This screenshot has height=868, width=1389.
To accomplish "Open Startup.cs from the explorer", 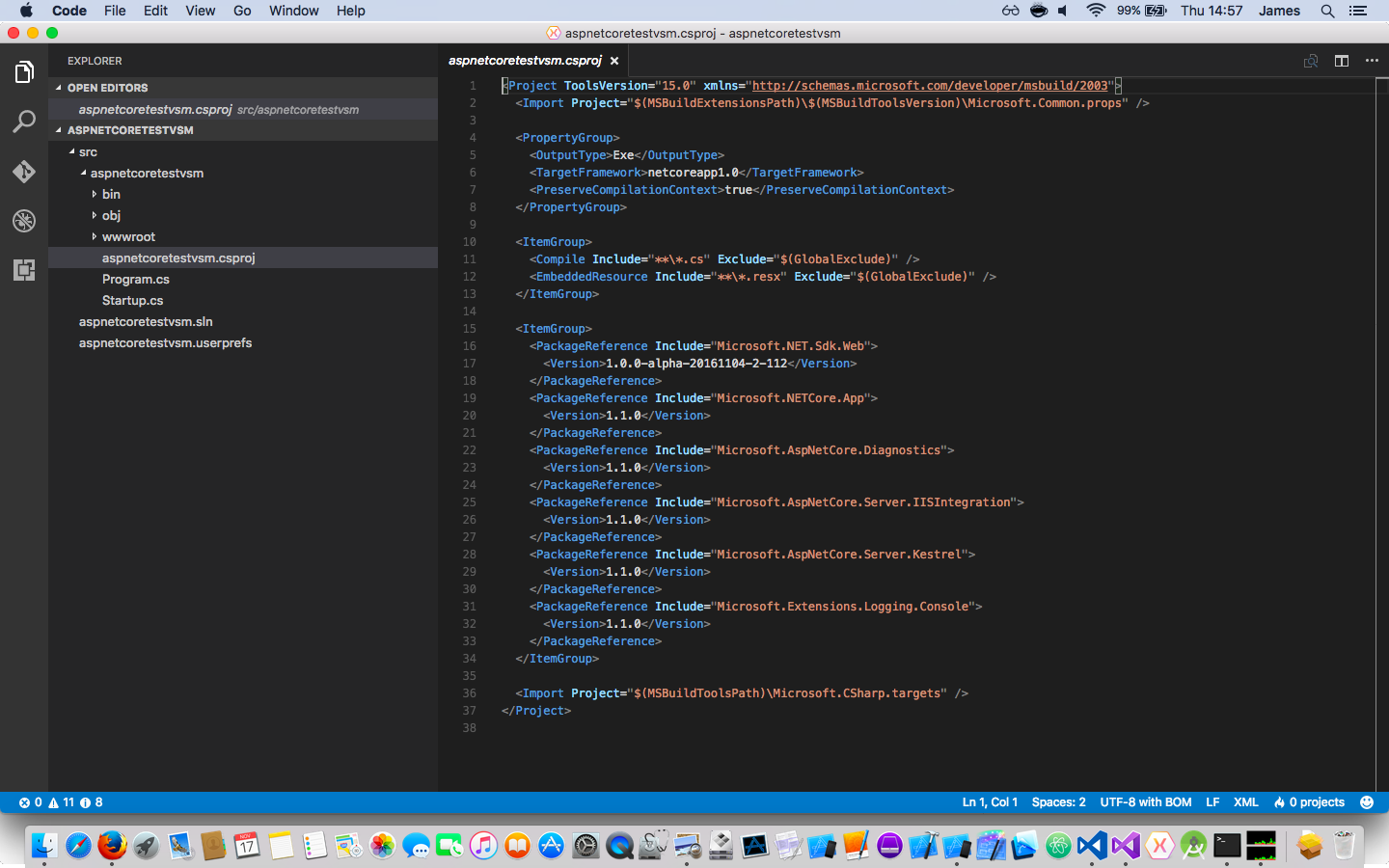I will click(243, 300).
